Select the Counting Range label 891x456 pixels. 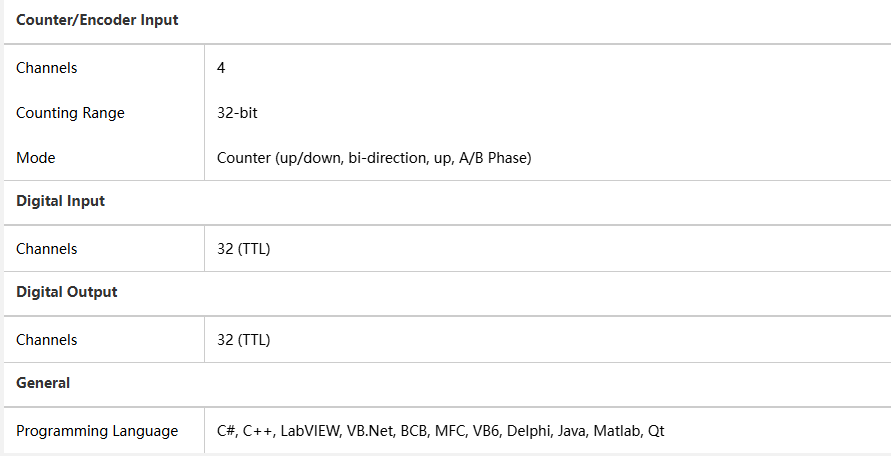[70, 113]
